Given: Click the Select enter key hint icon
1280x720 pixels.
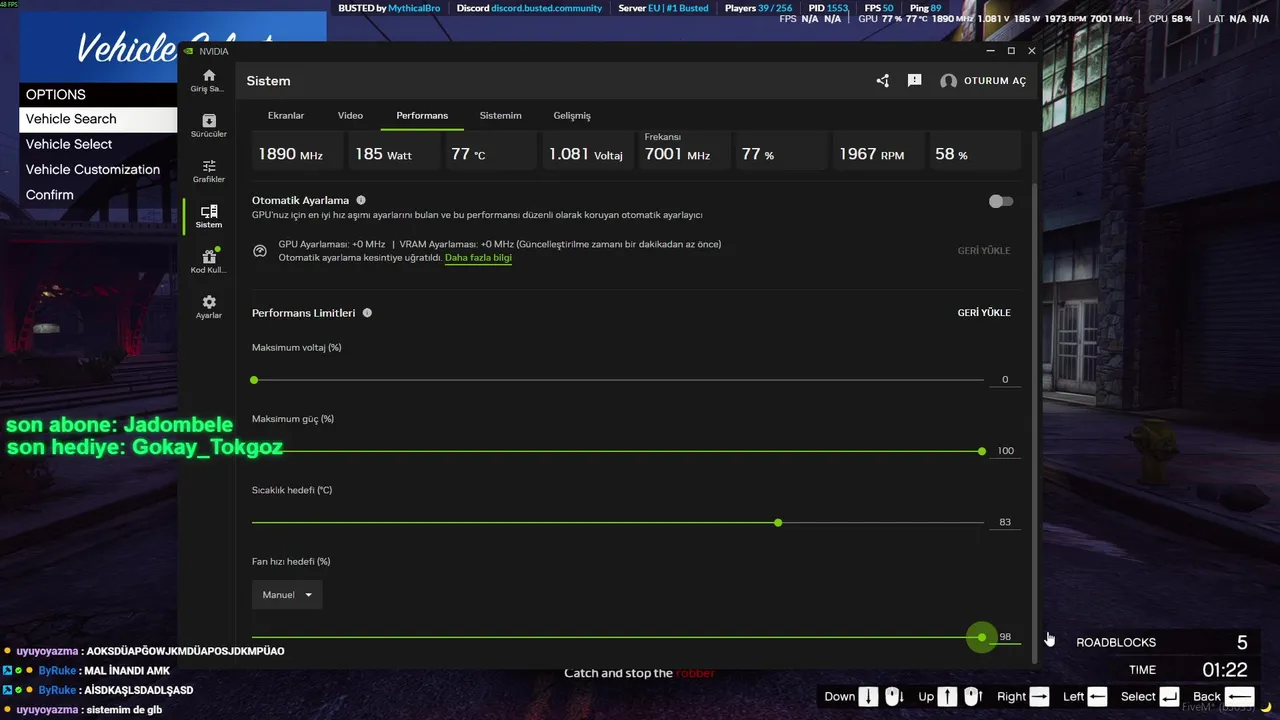Looking at the screenshot, I should click(1169, 697).
